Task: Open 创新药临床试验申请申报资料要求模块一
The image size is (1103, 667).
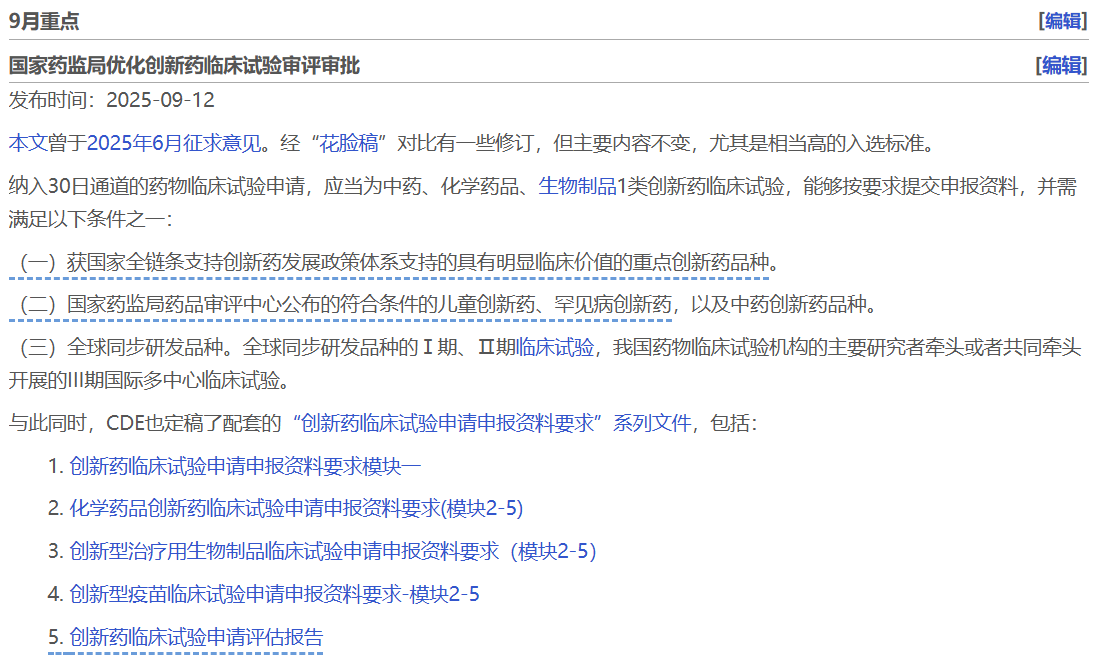Action: 245,466
